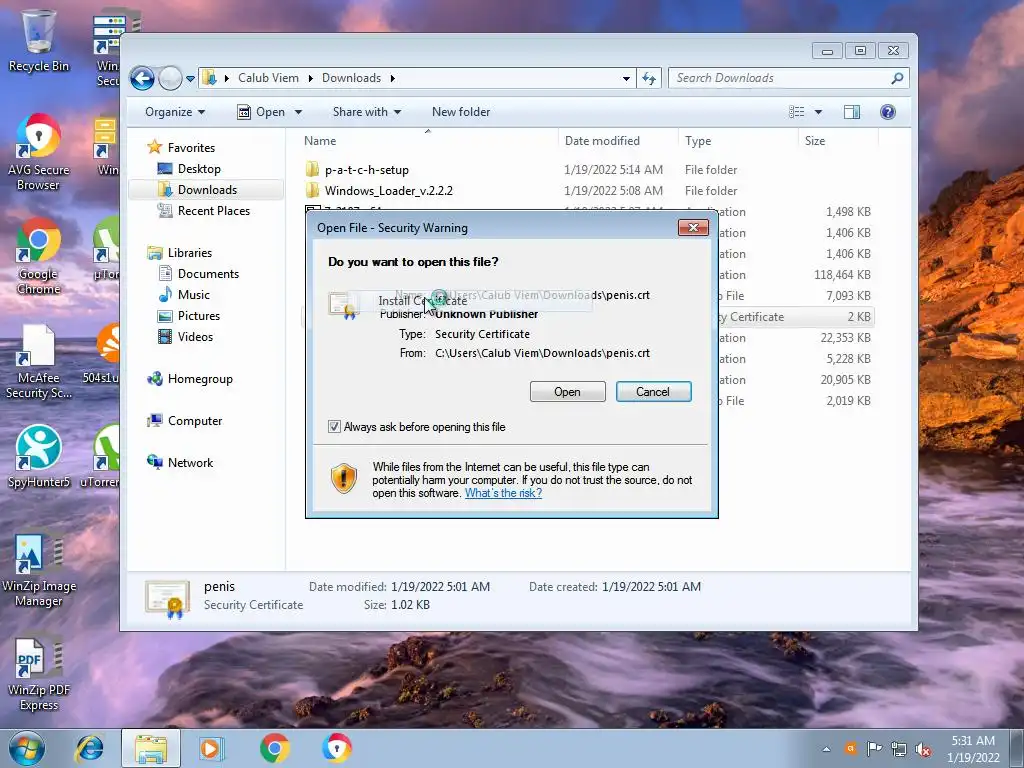This screenshot has height=768, width=1024.
Task: Click the Windows Start orb
Action: pos(27,748)
